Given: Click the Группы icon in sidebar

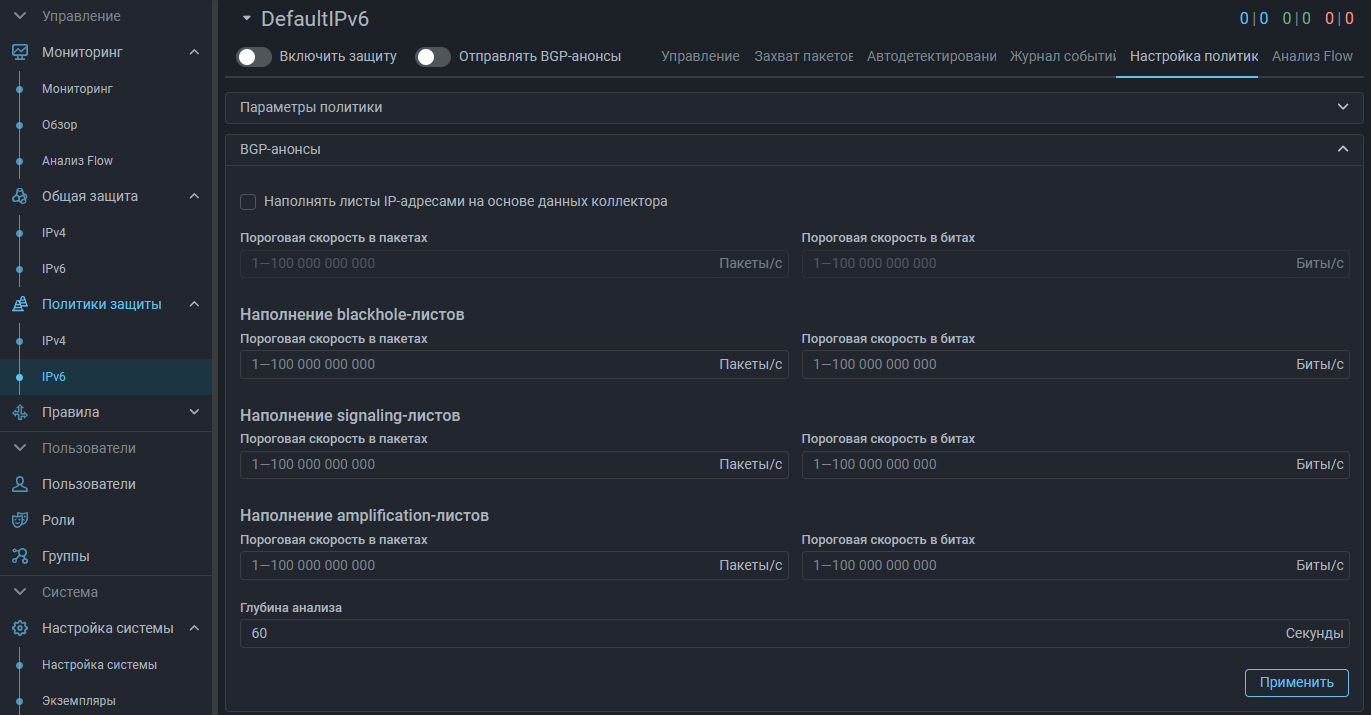Looking at the screenshot, I should tap(20, 557).
